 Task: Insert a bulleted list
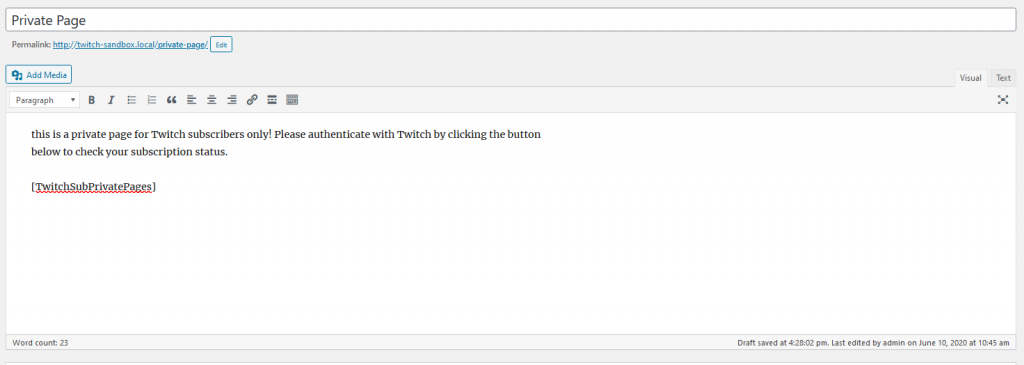[131, 100]
